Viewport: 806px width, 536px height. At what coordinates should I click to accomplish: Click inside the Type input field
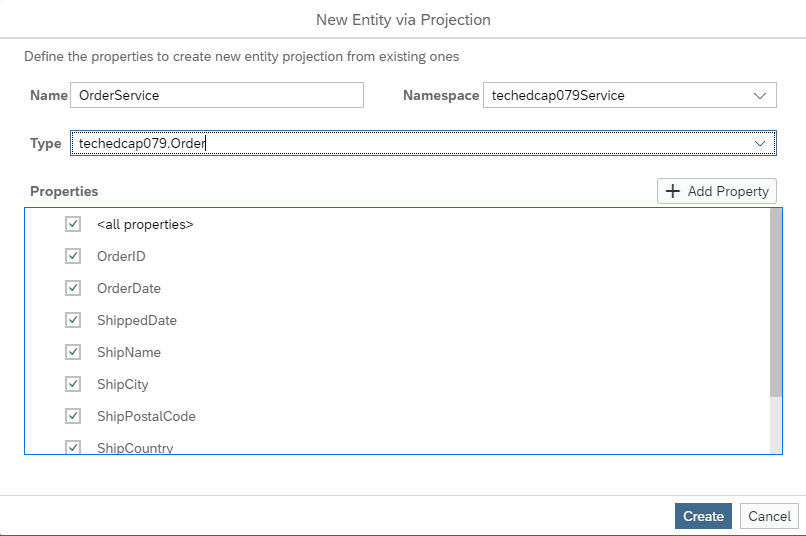(x=411, y=143)
